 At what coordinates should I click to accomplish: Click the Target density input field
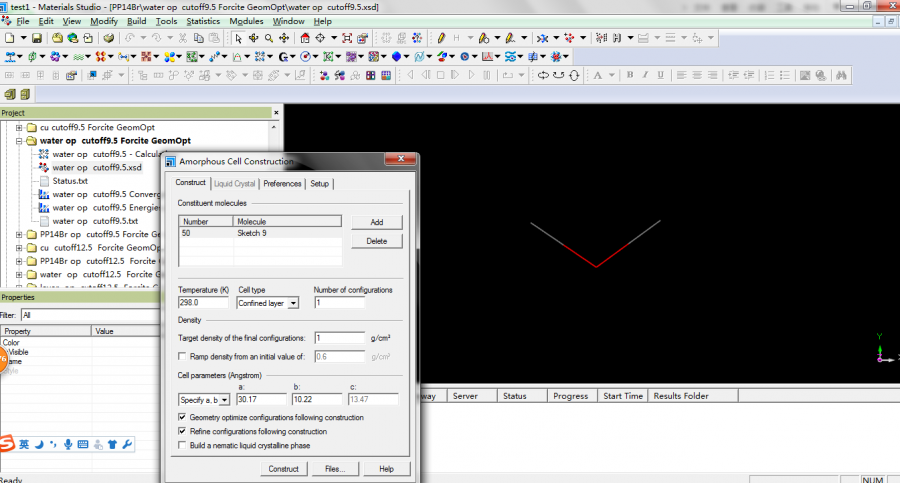(x=339, y=338)
